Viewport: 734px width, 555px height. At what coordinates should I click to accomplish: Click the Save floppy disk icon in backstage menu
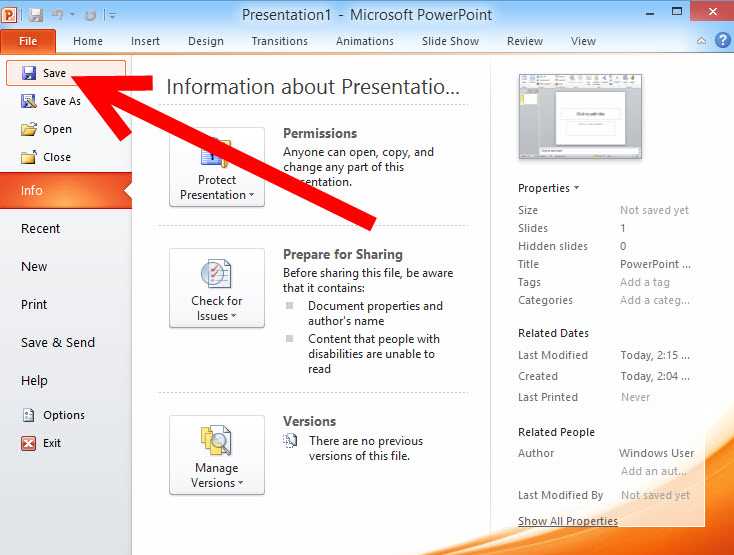click(29, 73)
